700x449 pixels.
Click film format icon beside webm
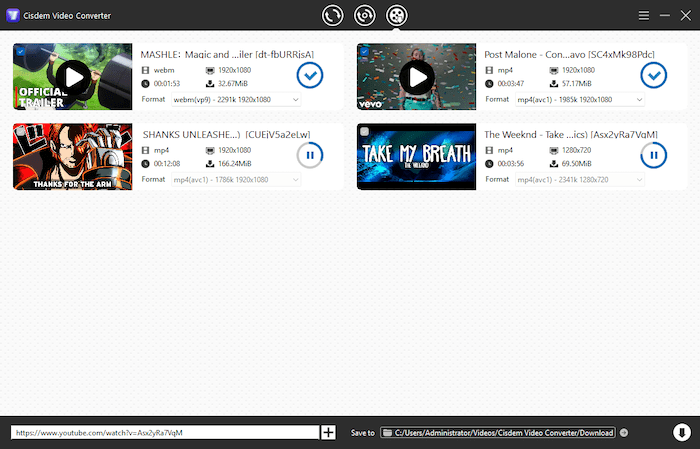145,70
